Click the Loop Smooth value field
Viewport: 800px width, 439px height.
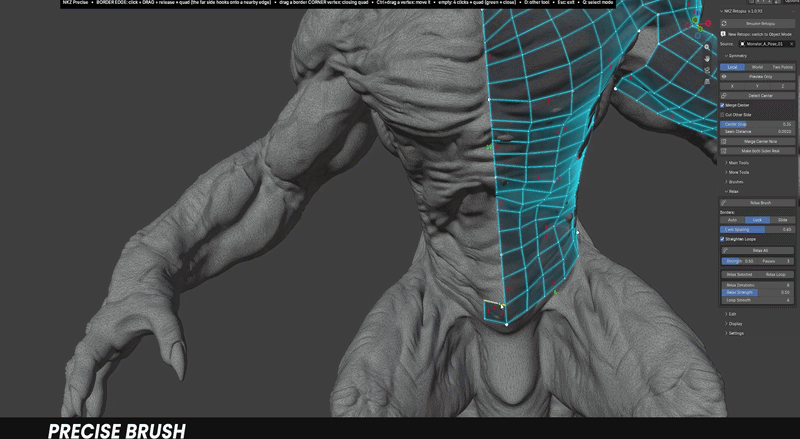pyautogui.click(x=757, y=300)
